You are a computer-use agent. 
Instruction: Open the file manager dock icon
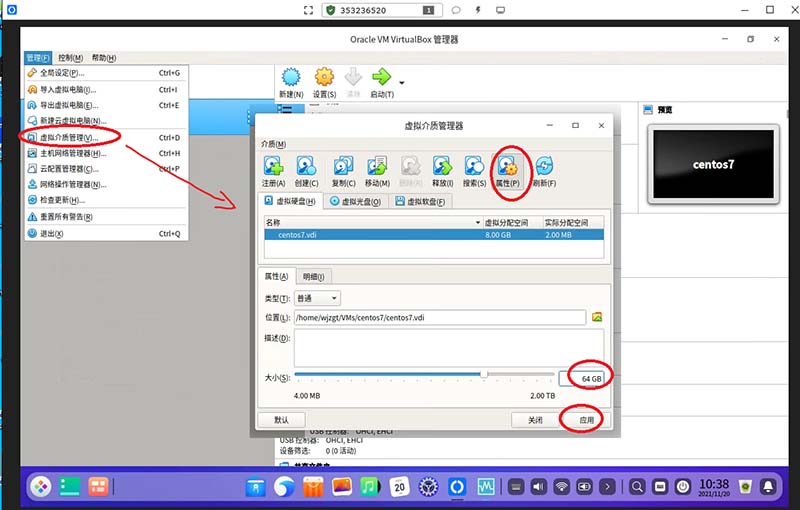(x=256, y=487)
